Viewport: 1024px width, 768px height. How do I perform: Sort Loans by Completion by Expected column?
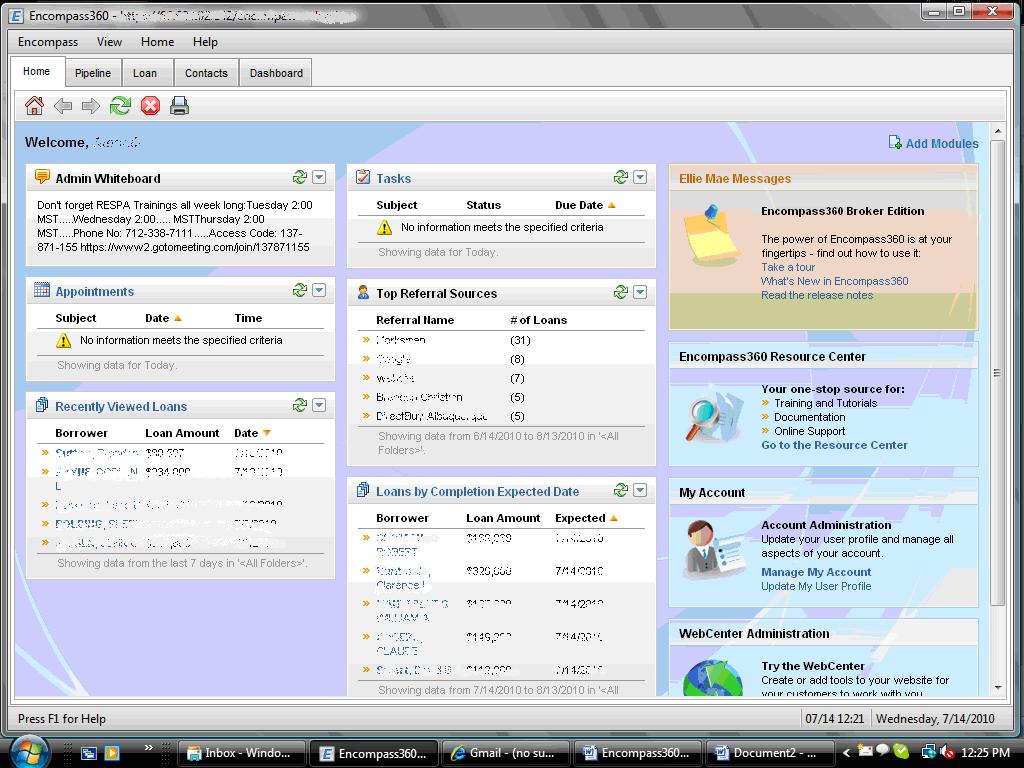coord(586,518)
